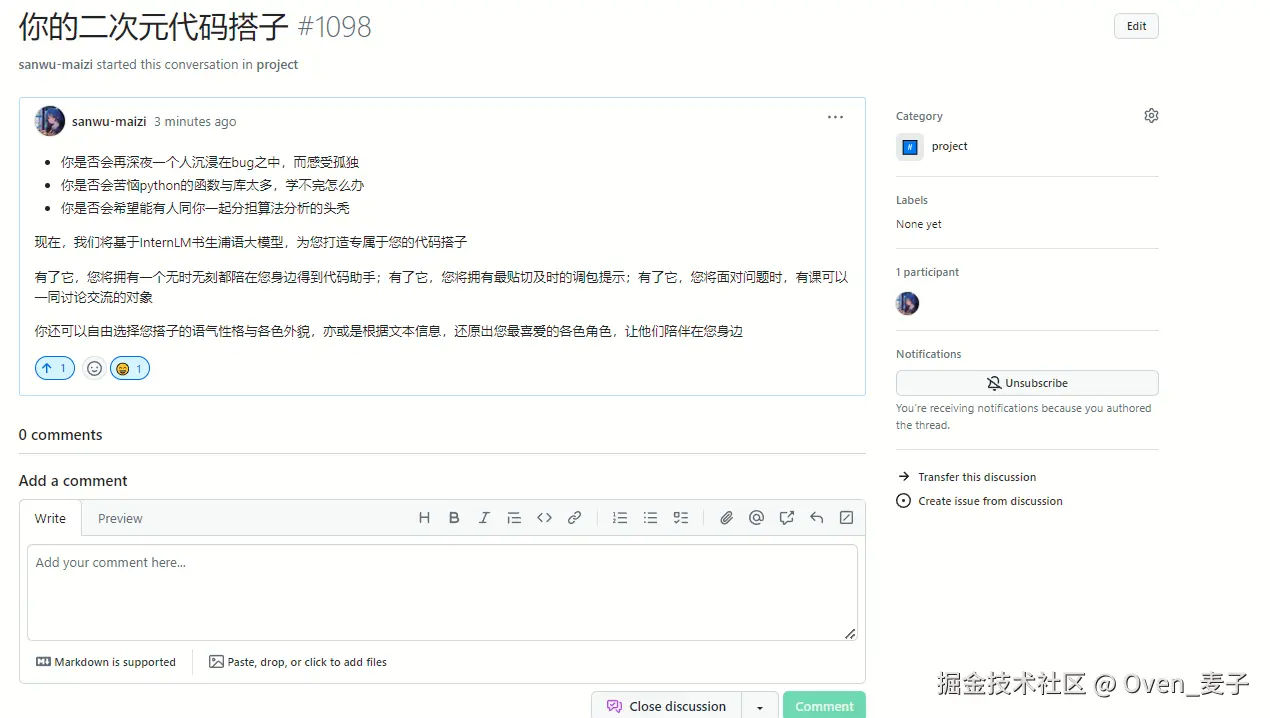Insert a numbered list

(620, 518)
